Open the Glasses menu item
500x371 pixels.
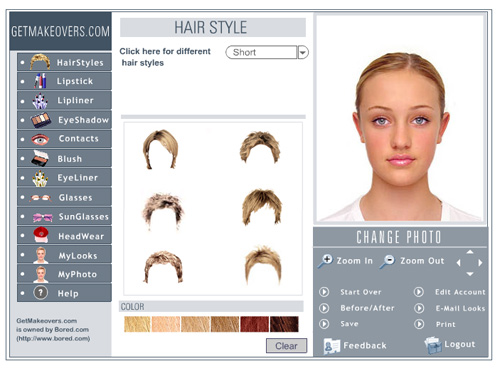point(64,197)
